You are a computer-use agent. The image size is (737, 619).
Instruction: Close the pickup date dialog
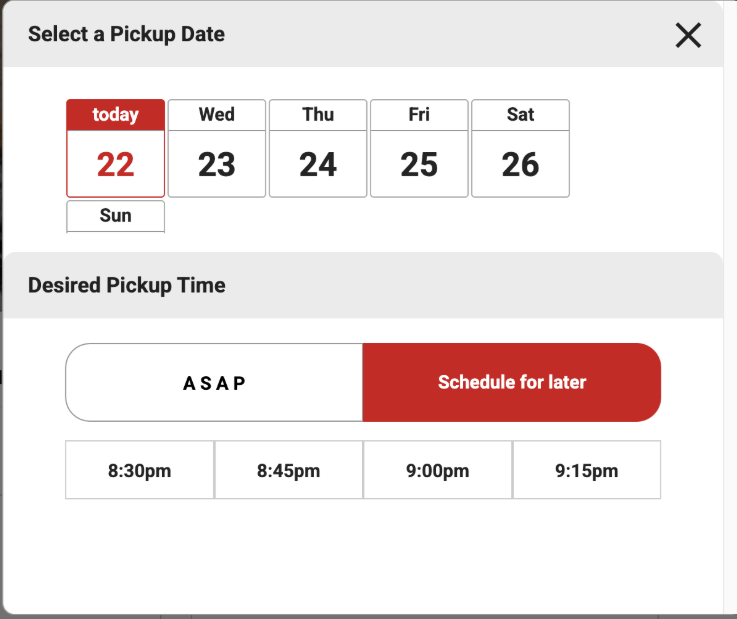point(688,35)
